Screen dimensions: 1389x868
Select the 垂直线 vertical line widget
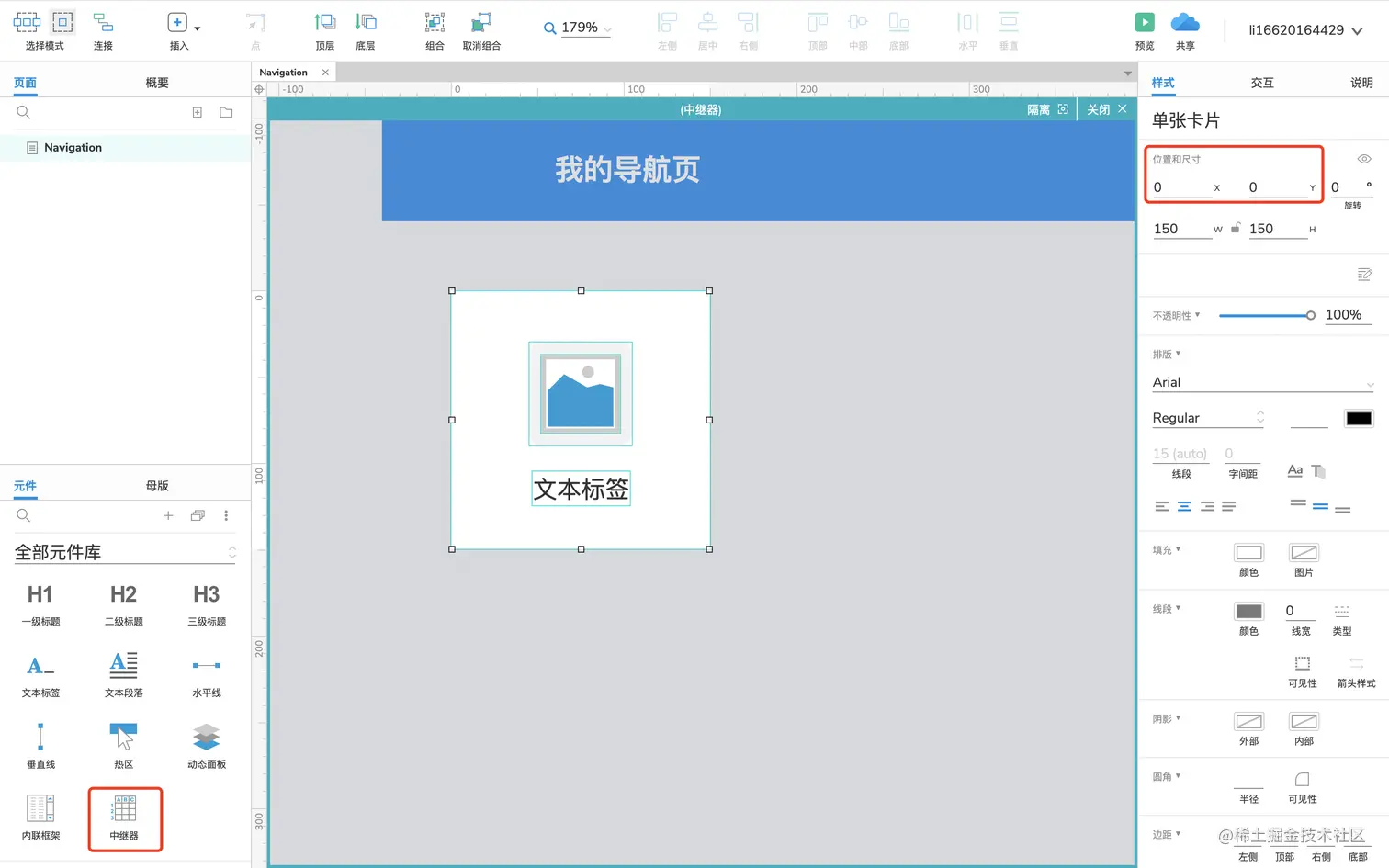40,746
